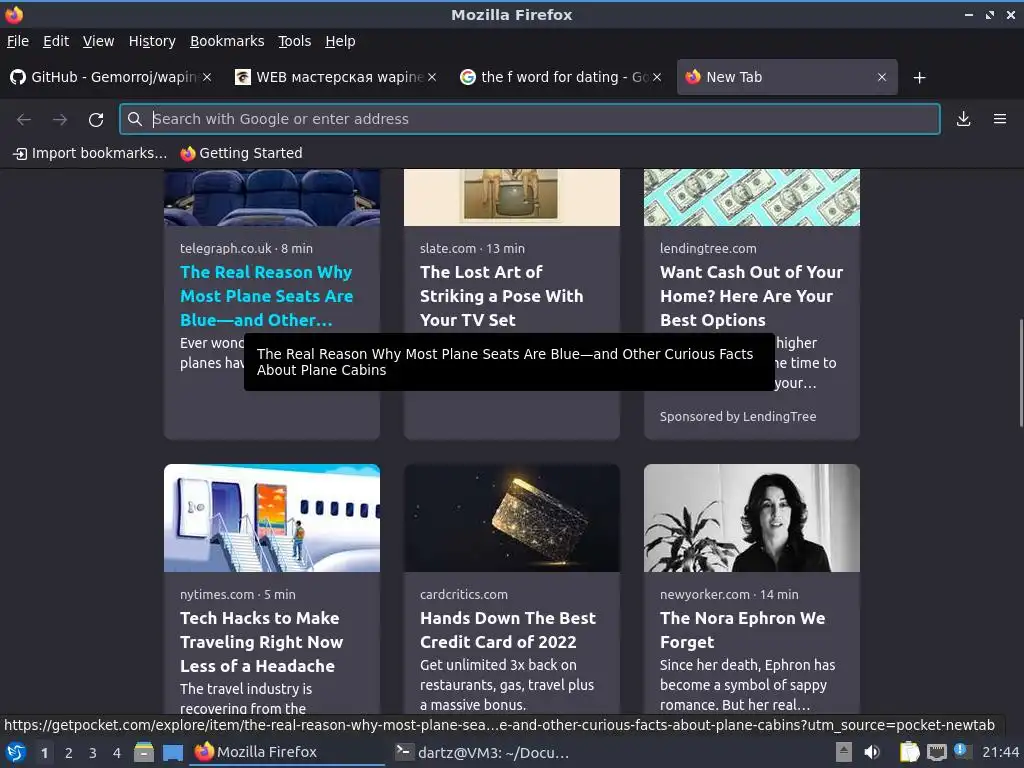Viewport: 1024px width, 768px height.
Task: Click the dollar bills thumbnail image
Action: point(752,197)
